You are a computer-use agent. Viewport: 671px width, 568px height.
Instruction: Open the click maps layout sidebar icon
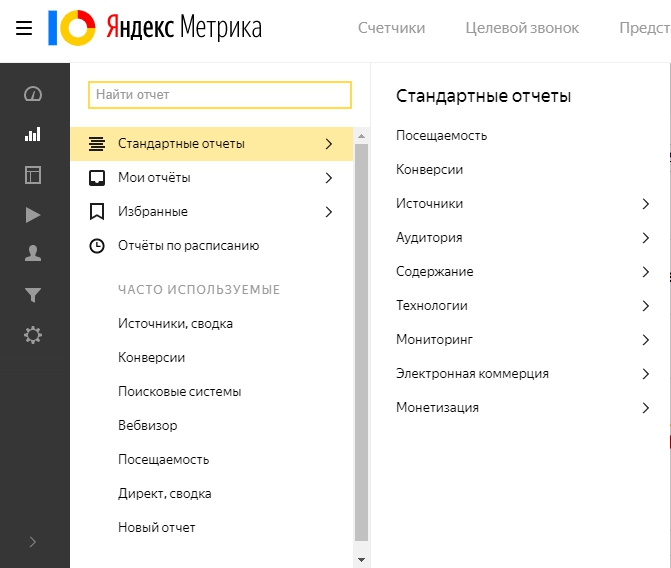point(33,175)
